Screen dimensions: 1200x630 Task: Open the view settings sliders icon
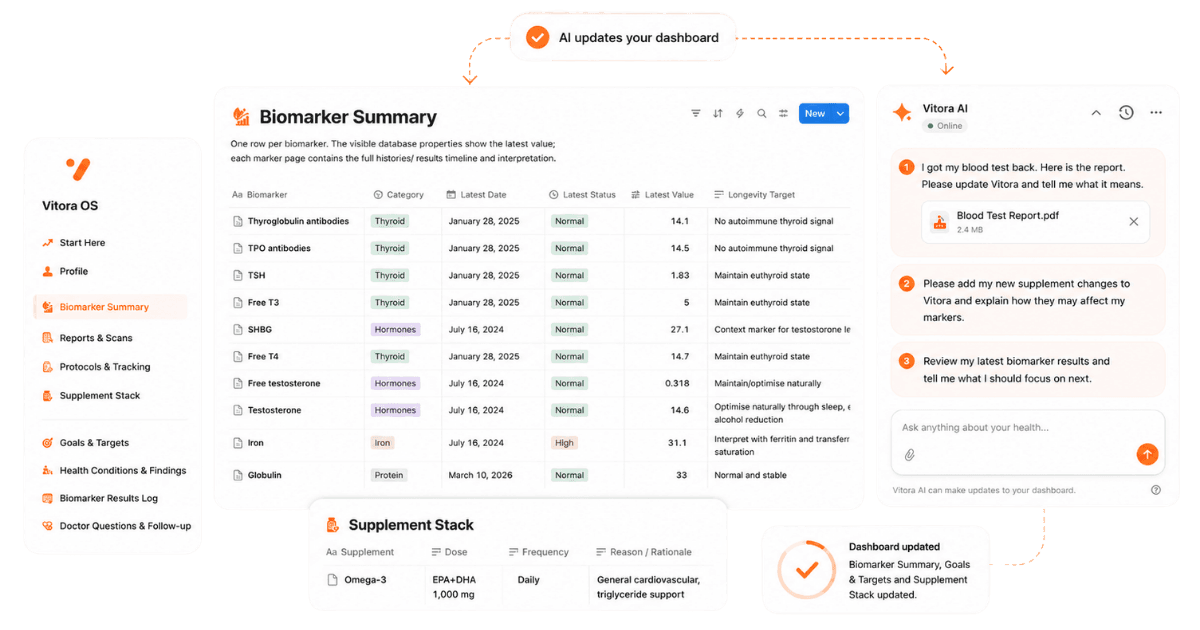(x=784, y=114)
